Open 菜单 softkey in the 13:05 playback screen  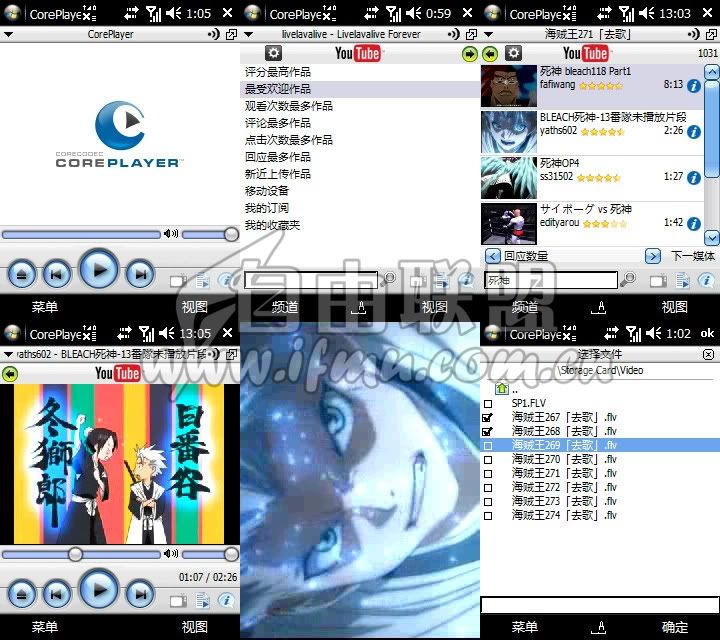[45, 627]
